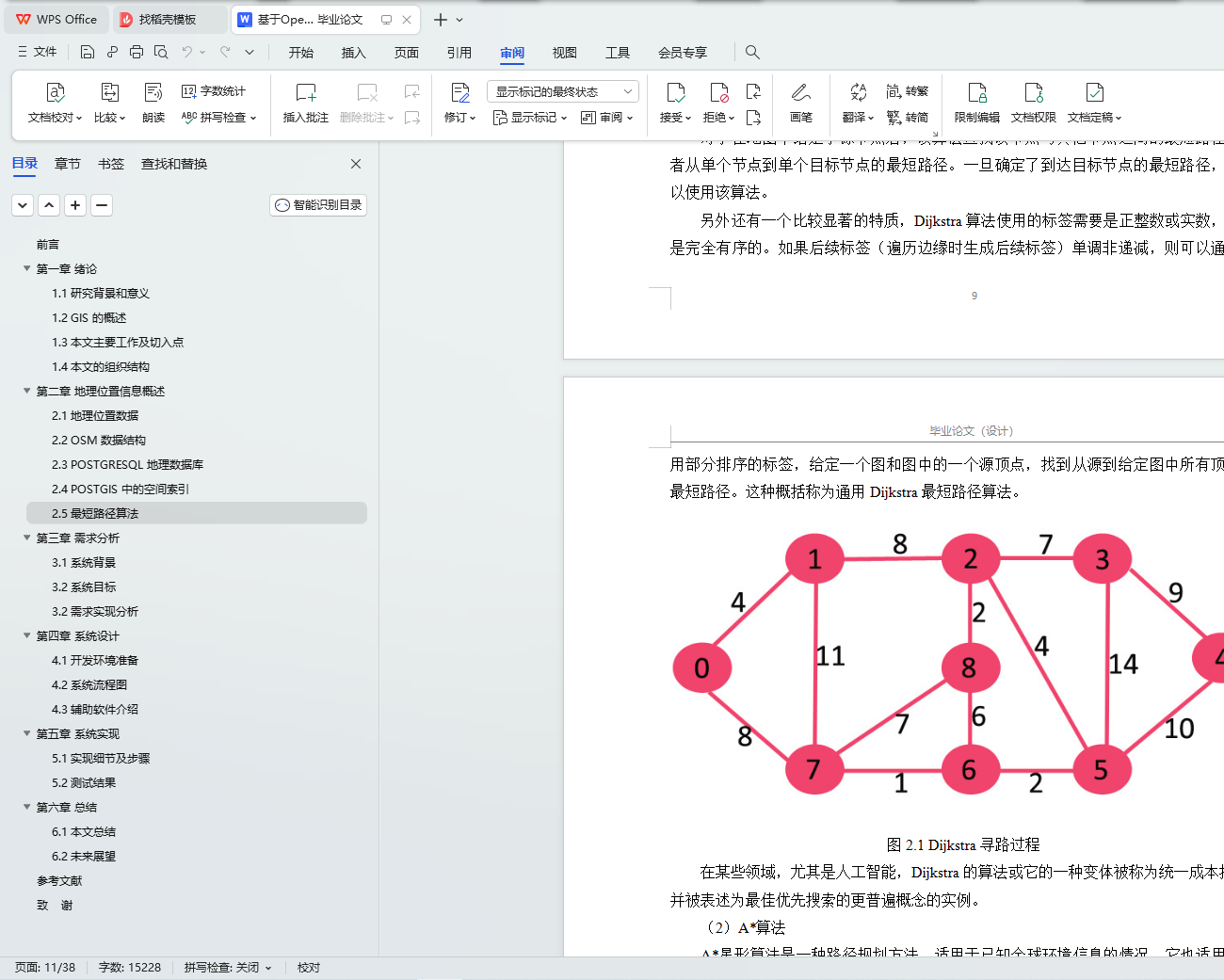The height and width of the screenshot is (980, 1224).
Task: Click 文档定稿 finalize document icon
Action: pyautogui.click(x=1094, y=92)
